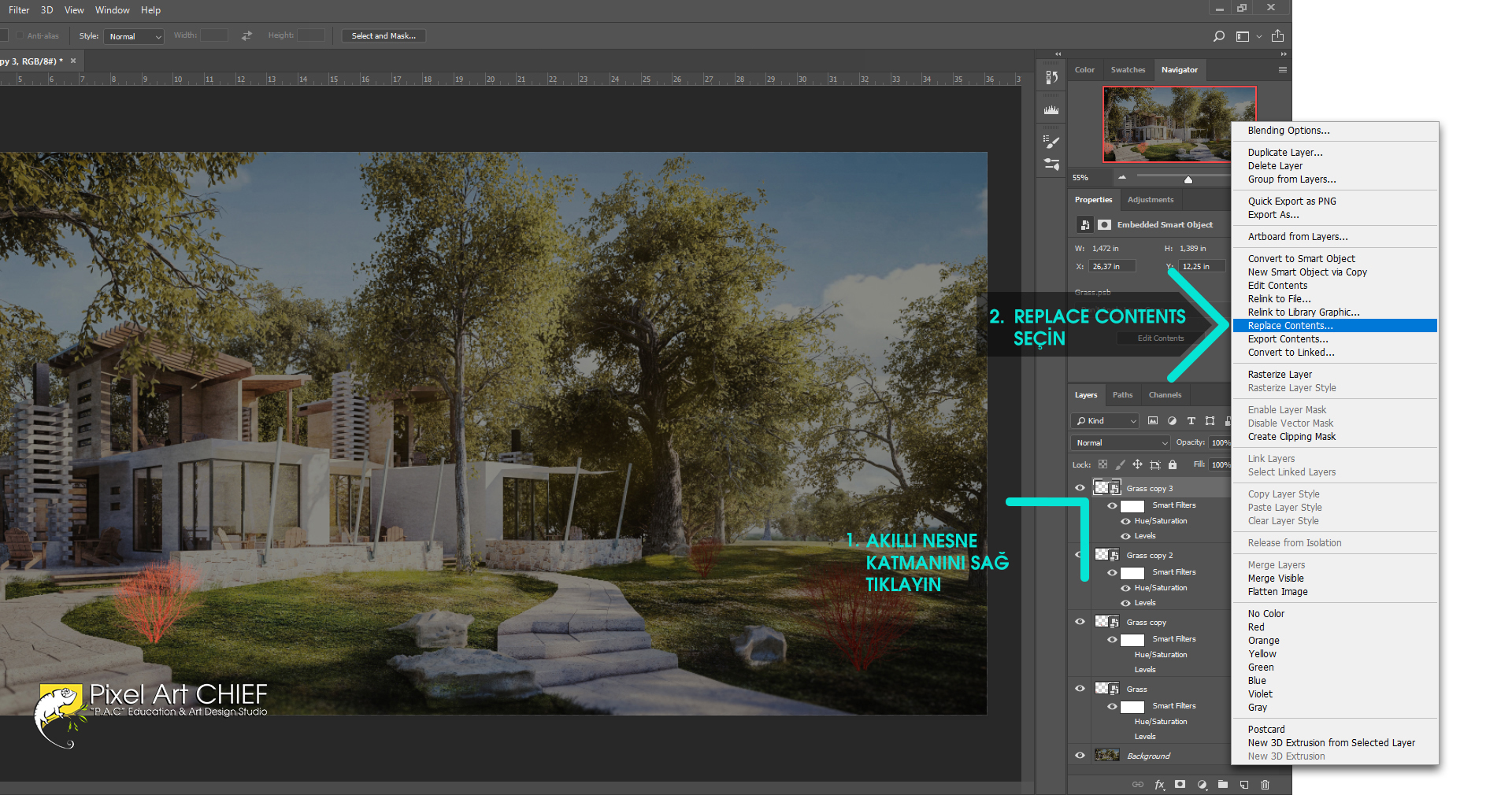The image size is (1512, 795).
Task: Click the layer Opacity value field
Action: (1220, 443)
